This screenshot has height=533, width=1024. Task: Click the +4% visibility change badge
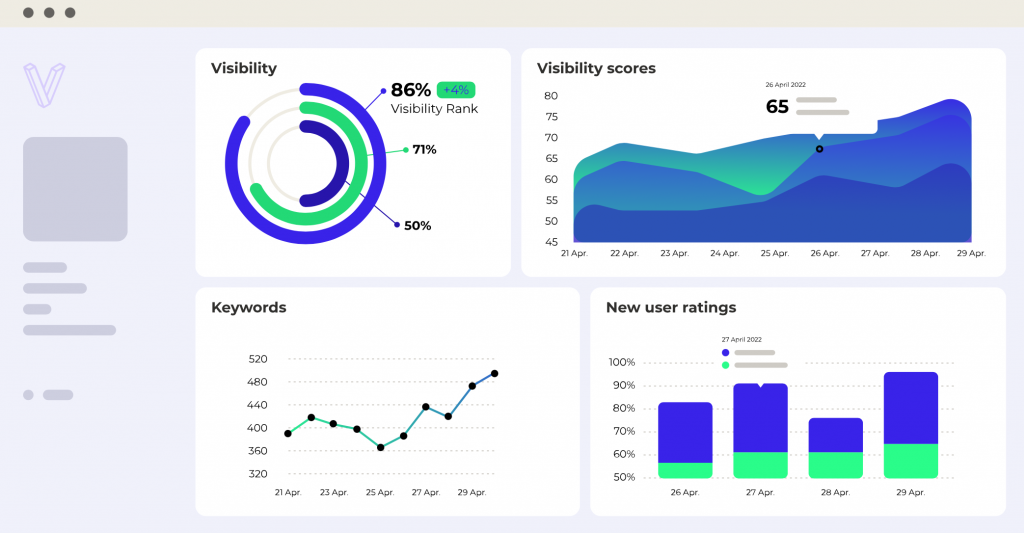pos(456,89)
